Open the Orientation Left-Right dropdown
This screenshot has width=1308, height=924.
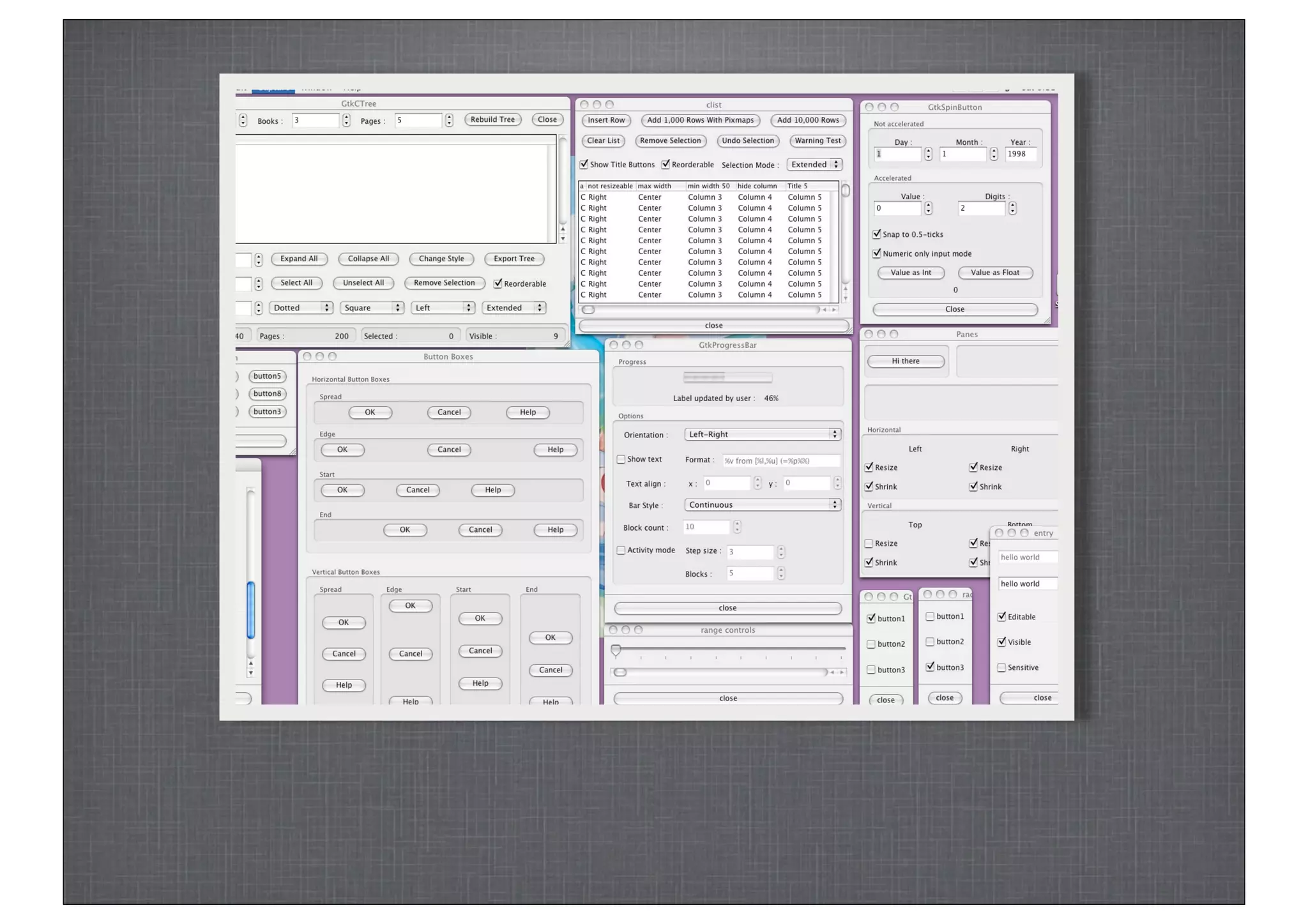(762, 434)
